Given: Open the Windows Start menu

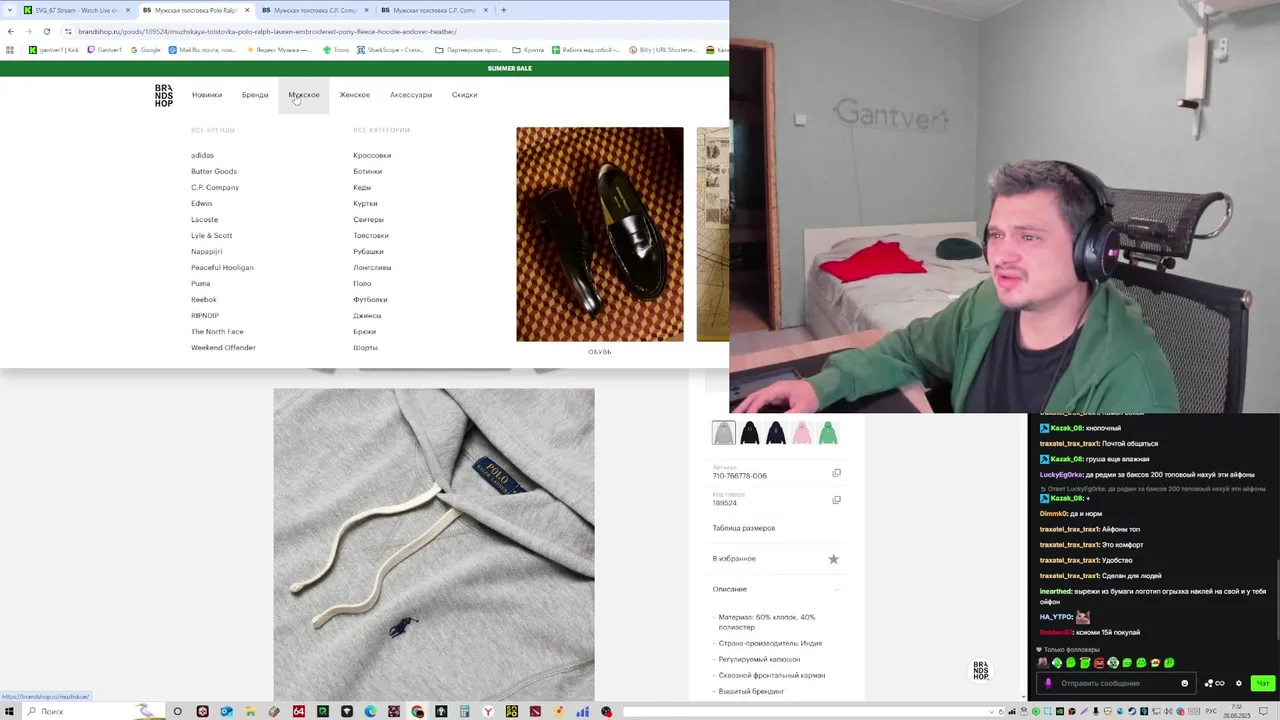Looking at the screenshot, I should pos(9,711).
